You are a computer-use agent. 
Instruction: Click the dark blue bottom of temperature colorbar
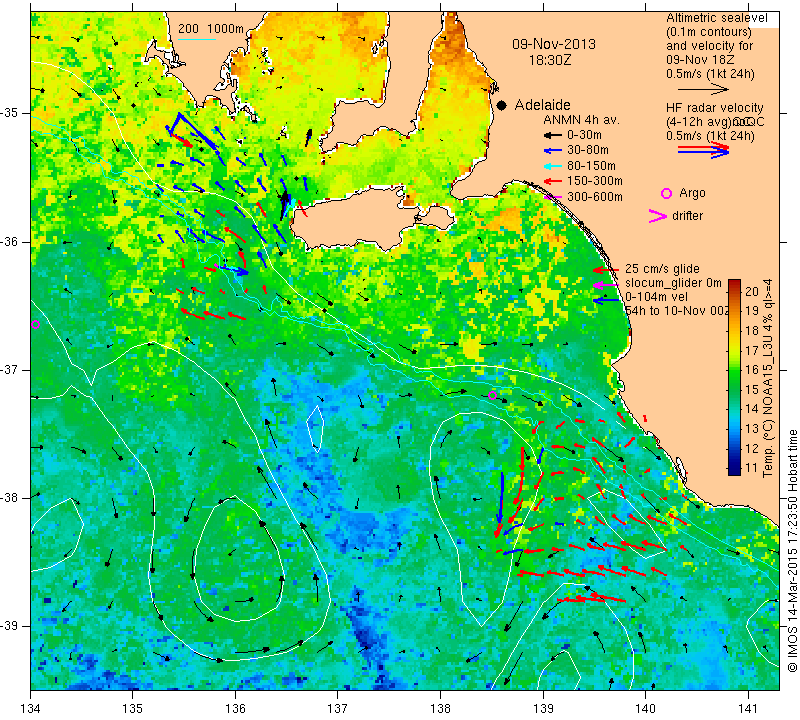(x=734, y=470)
